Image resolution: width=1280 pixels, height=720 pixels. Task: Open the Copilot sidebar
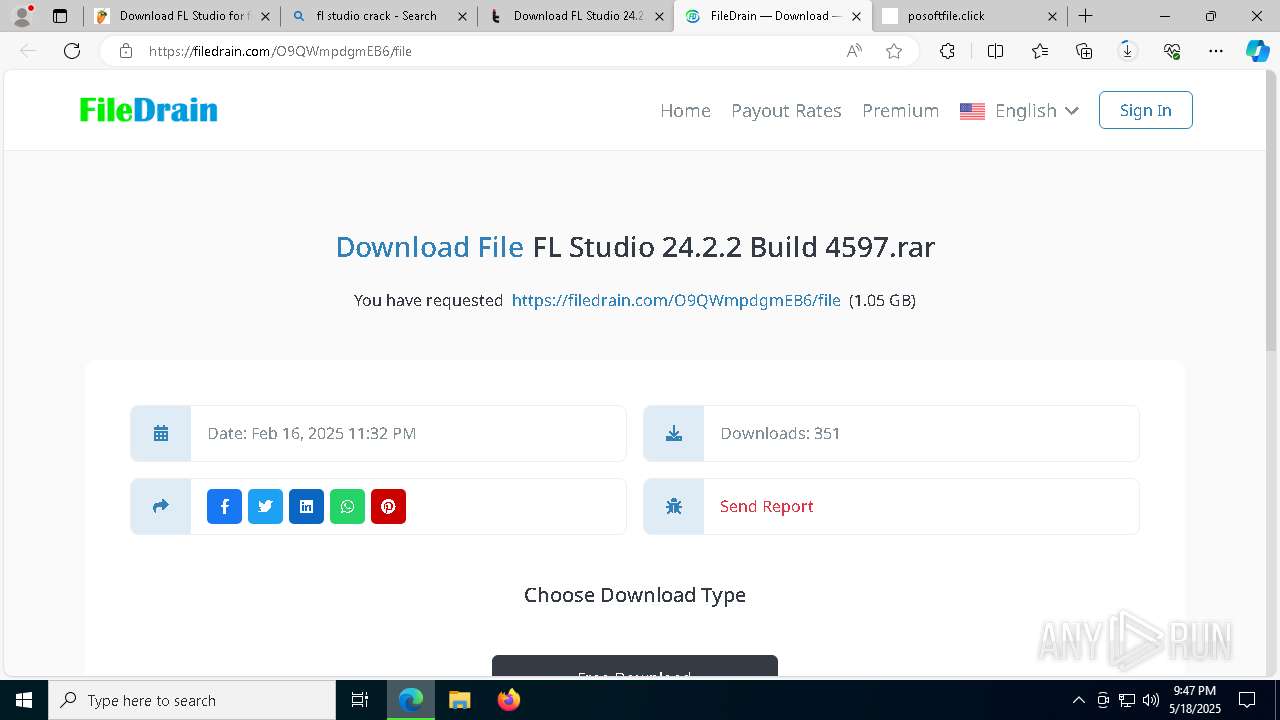1257,51
